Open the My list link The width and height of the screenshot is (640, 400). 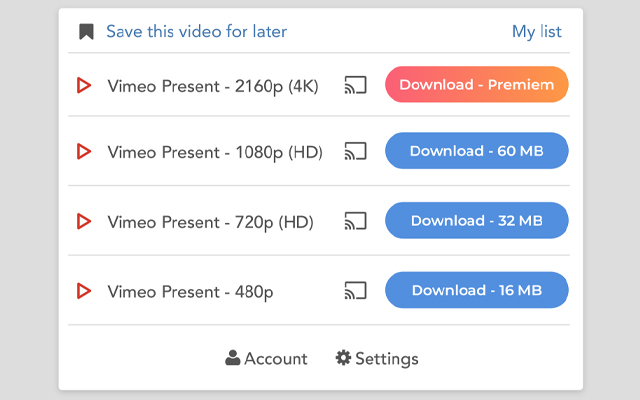(x=537, y=32)
